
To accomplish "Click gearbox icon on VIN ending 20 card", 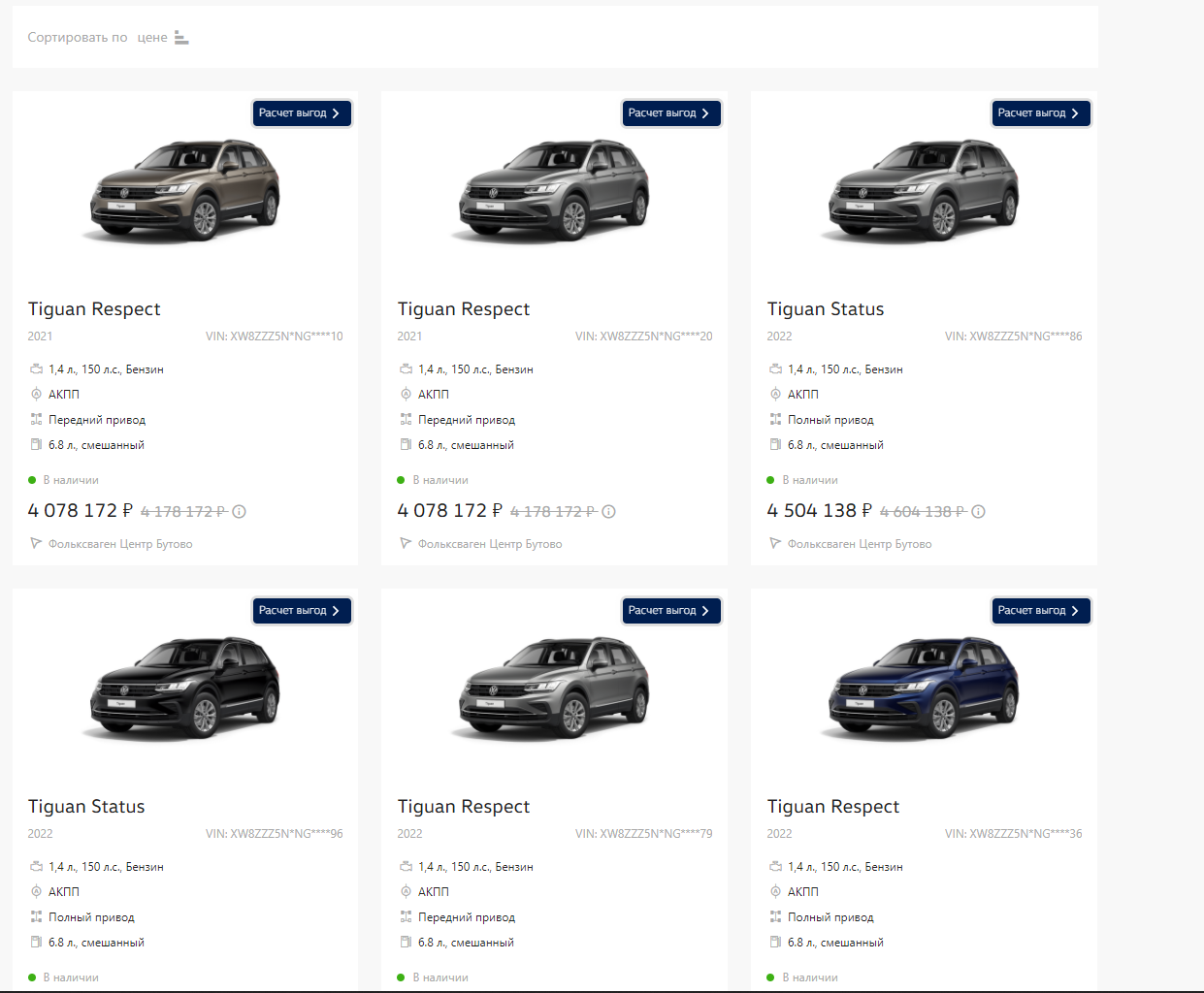I will click(406, 394).
